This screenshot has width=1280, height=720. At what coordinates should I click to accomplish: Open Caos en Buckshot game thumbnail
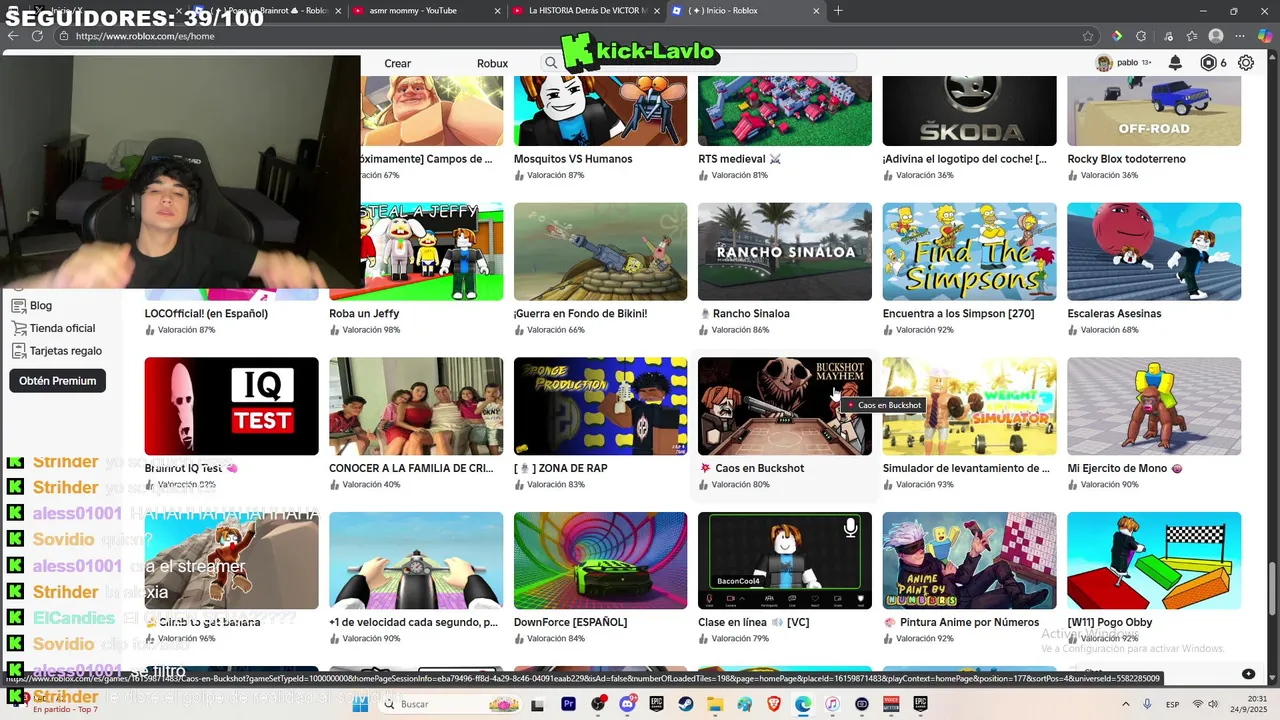(x=785, y=406)
